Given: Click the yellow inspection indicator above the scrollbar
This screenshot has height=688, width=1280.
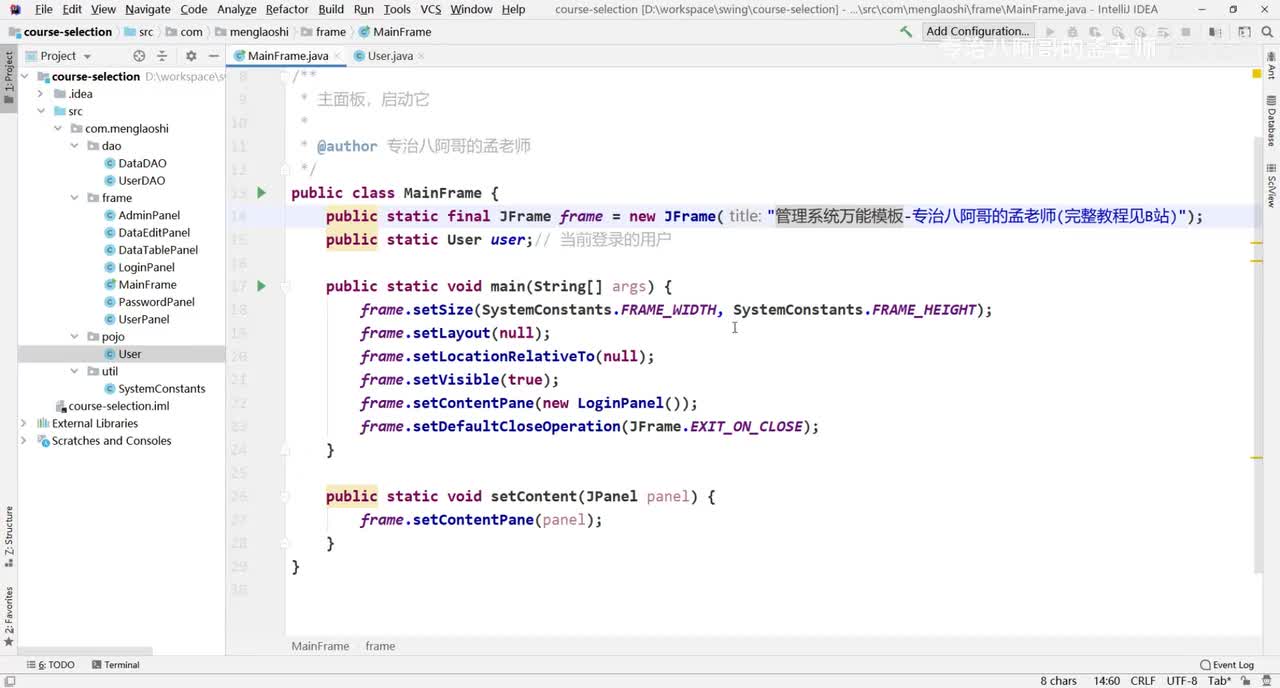Looking at the screenshot, I should [x=1257, y=74].
